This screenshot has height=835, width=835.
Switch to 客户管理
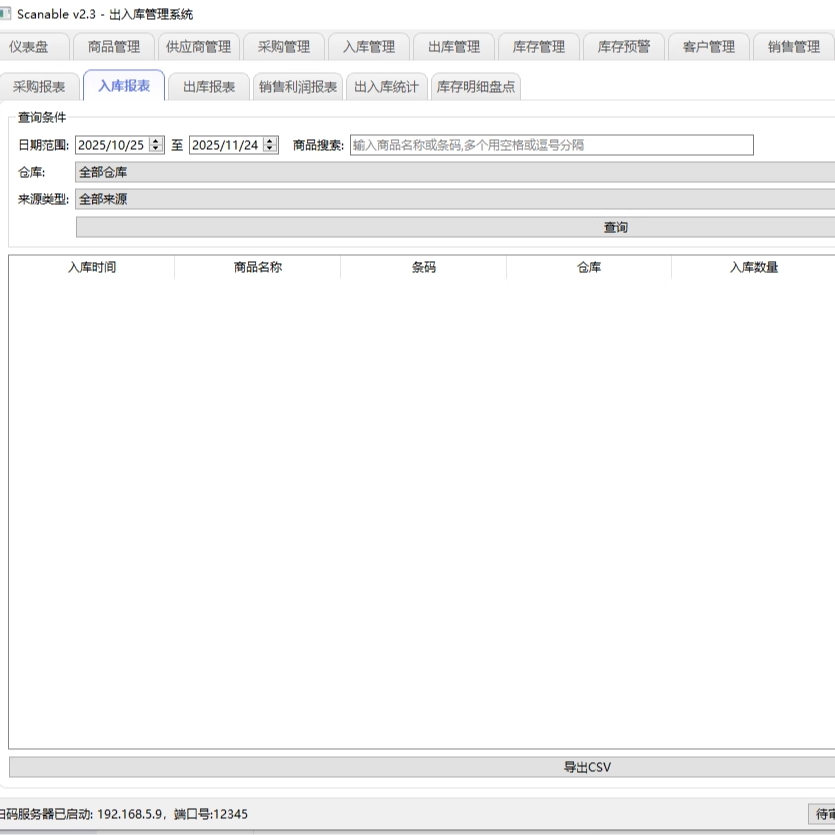(710, 46)
